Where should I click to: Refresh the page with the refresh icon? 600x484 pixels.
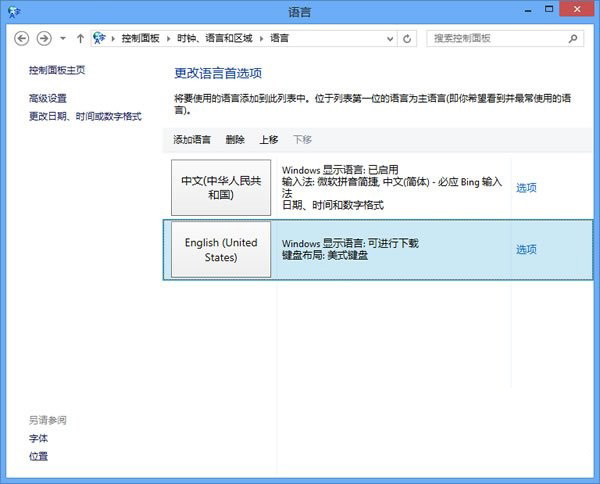coord(407,39)
